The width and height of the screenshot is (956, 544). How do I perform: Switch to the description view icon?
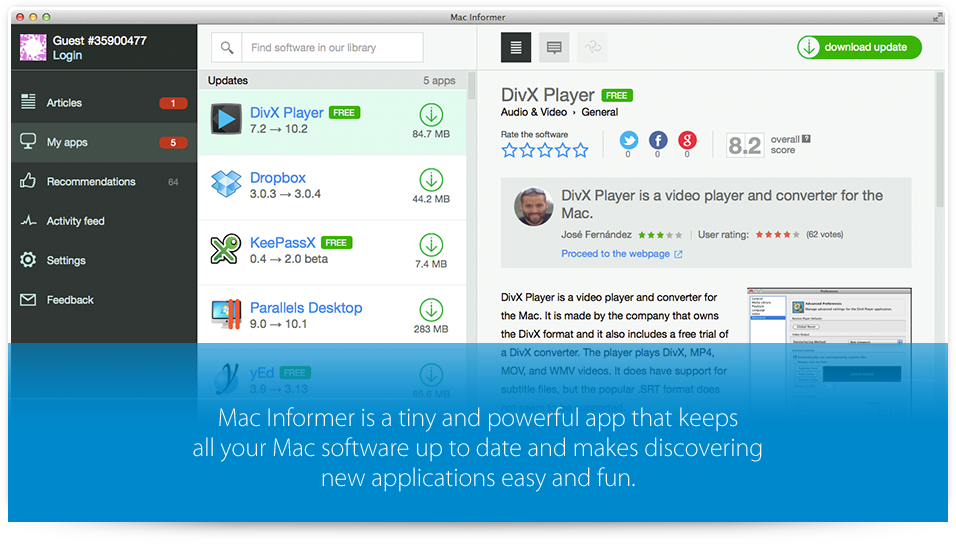[x=516, y=47]
